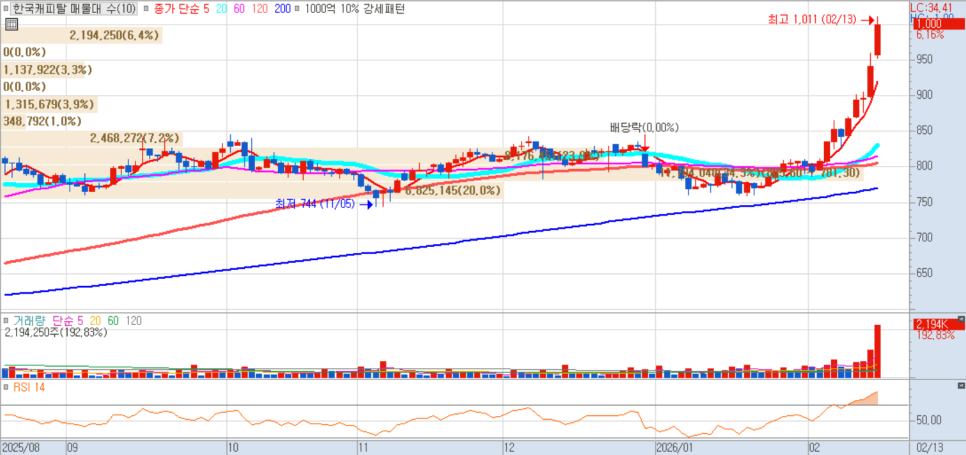This screenshot has height=455, width=966.
Task: Click the 1,137,922(3.3%) volume profile bar
Action: 43,70
